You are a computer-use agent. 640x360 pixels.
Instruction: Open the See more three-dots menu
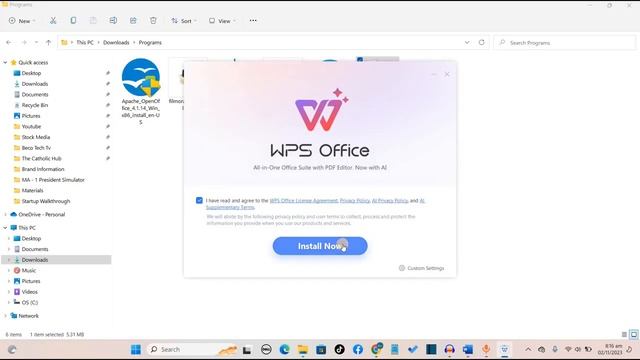253,20
